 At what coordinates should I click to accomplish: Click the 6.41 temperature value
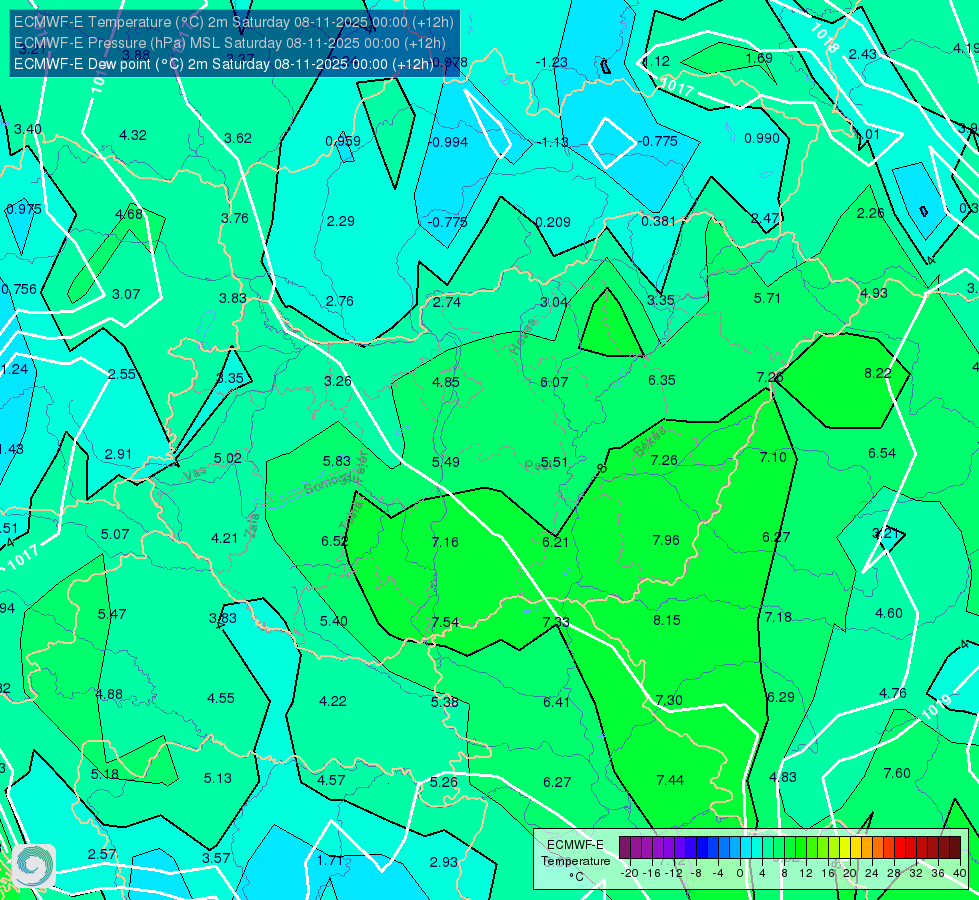point(556,702)
